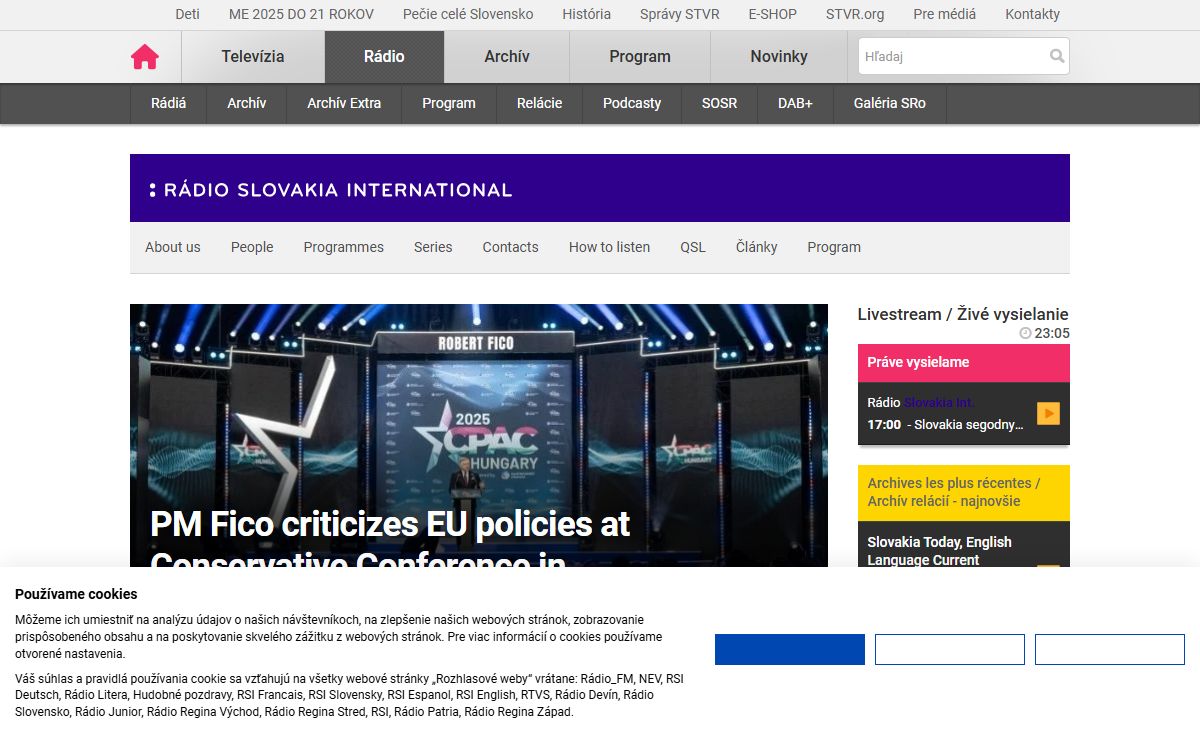1200x740 pixels.
Task: Open Správy STVR top link
Action: pos(680,14)
